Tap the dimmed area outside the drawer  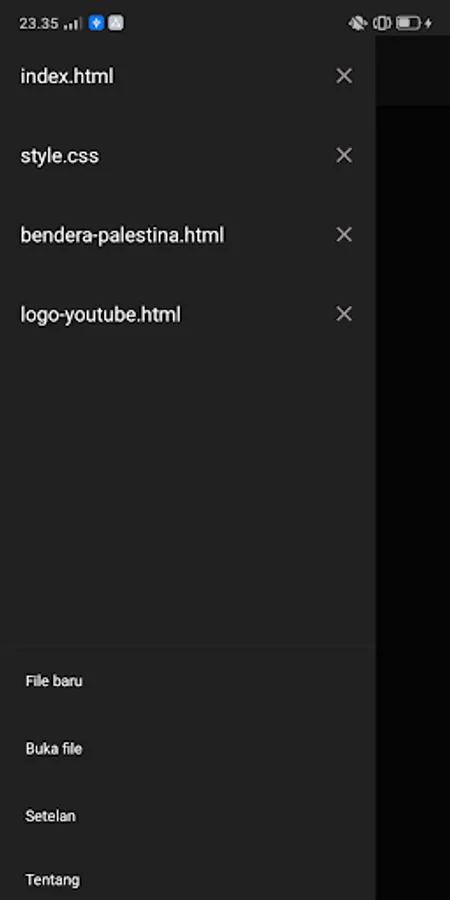413,459
